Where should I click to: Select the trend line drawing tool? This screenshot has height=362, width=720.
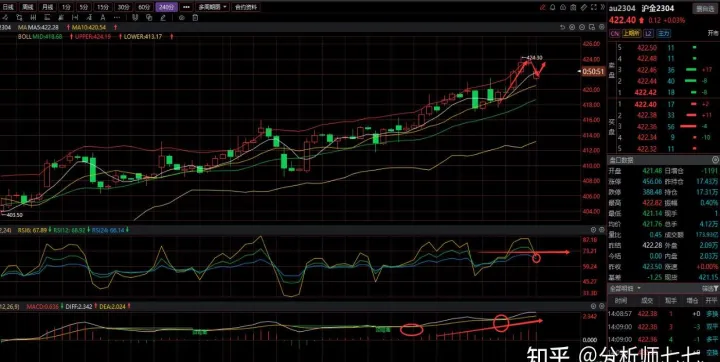click(x=5, y=17)
